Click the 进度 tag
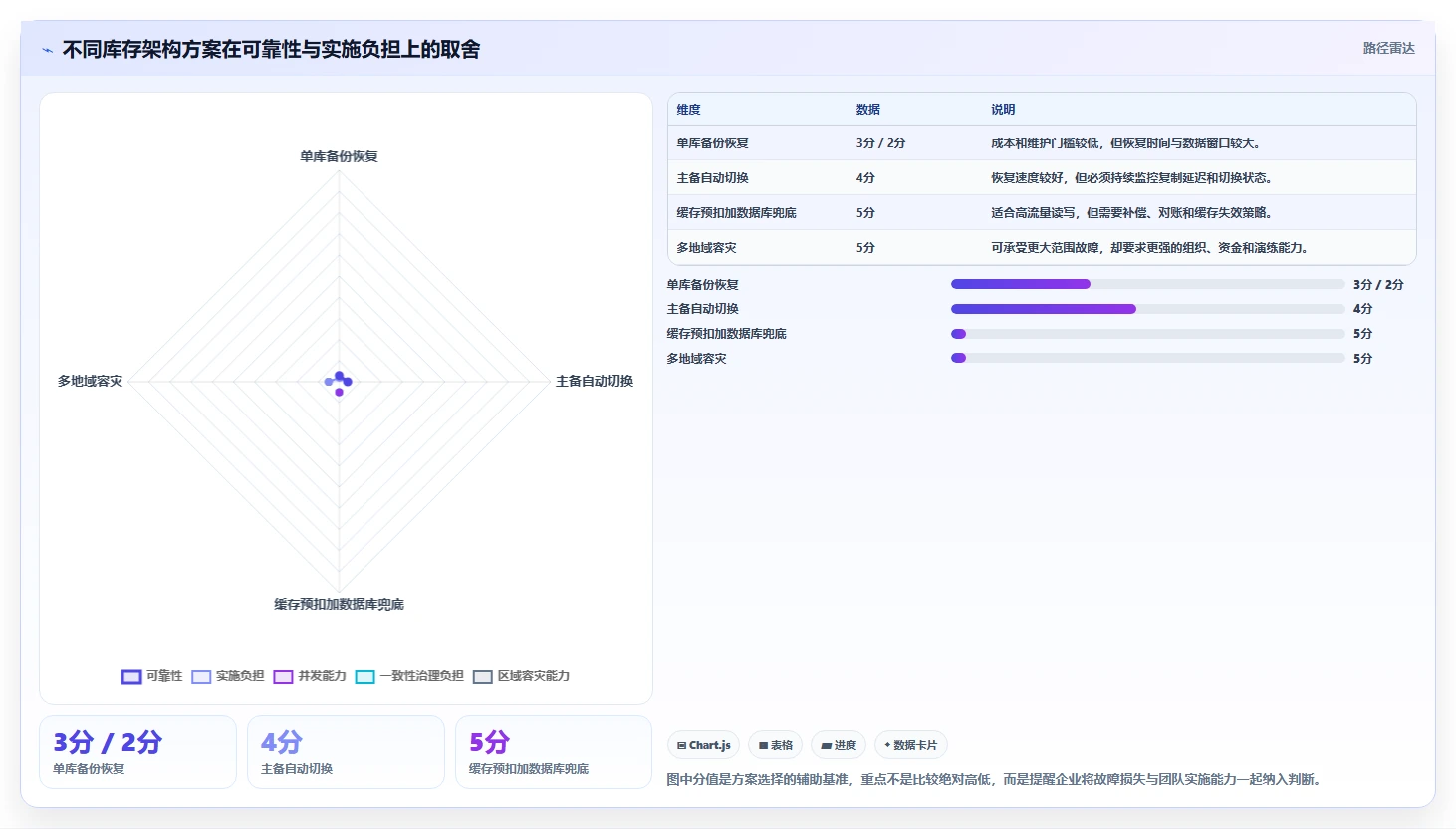The height and width of the screenshot is (829, 1456). (x=839, y=745)
